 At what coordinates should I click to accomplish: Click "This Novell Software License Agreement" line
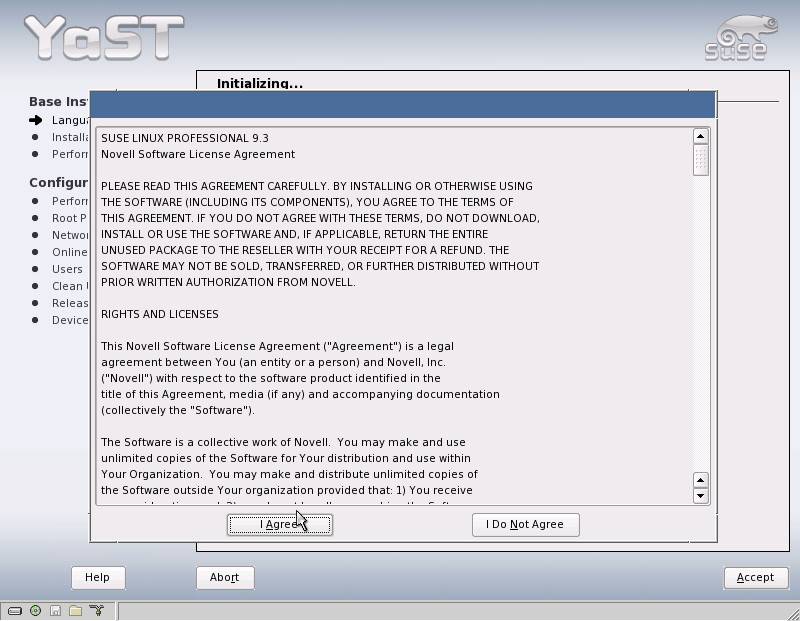click(278, 346)
